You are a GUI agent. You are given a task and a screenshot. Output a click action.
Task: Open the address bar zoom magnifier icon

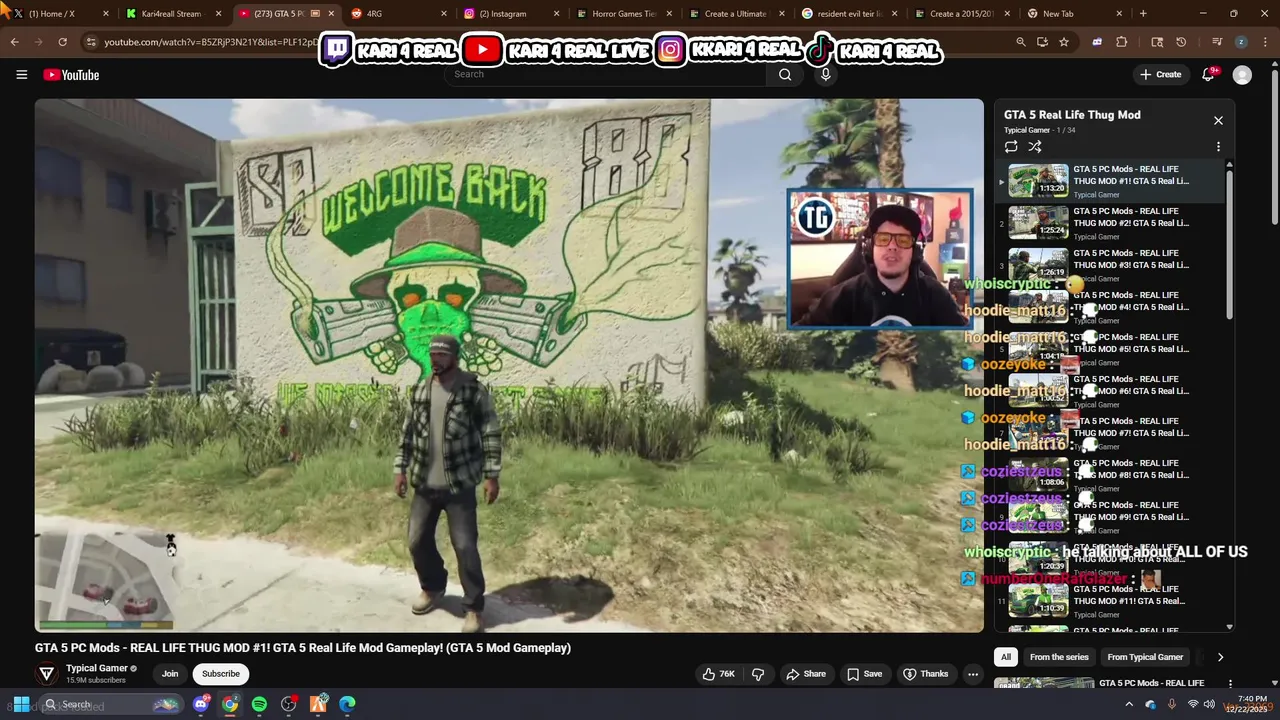[1021, 42]
